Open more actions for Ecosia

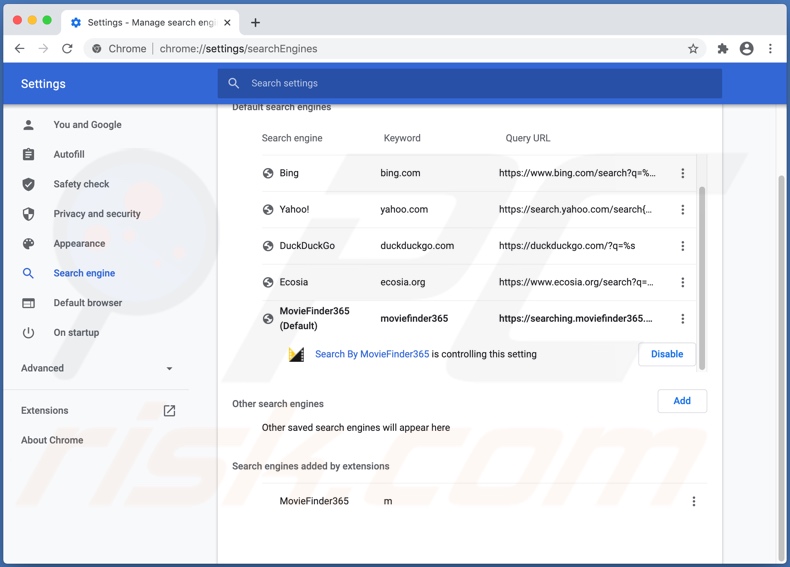pyautogui.click(x=683, y=282)
